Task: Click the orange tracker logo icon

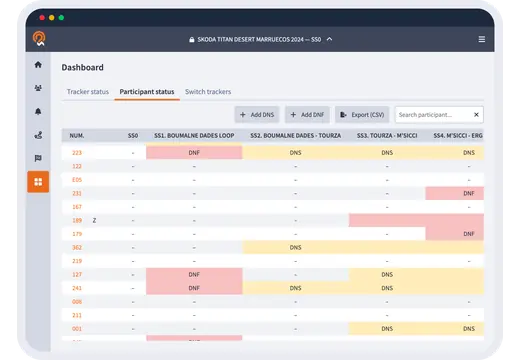Action: (39, 39)
